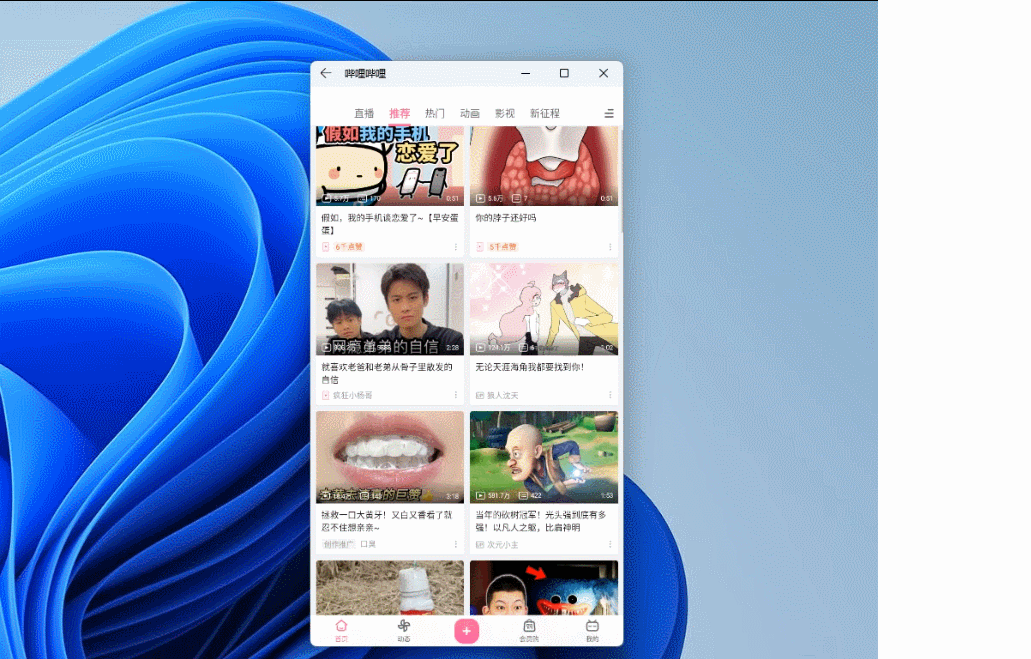Open the video thumbnail 假如我的手机恋爱了
1031x659 pixels.
[390, 166]
